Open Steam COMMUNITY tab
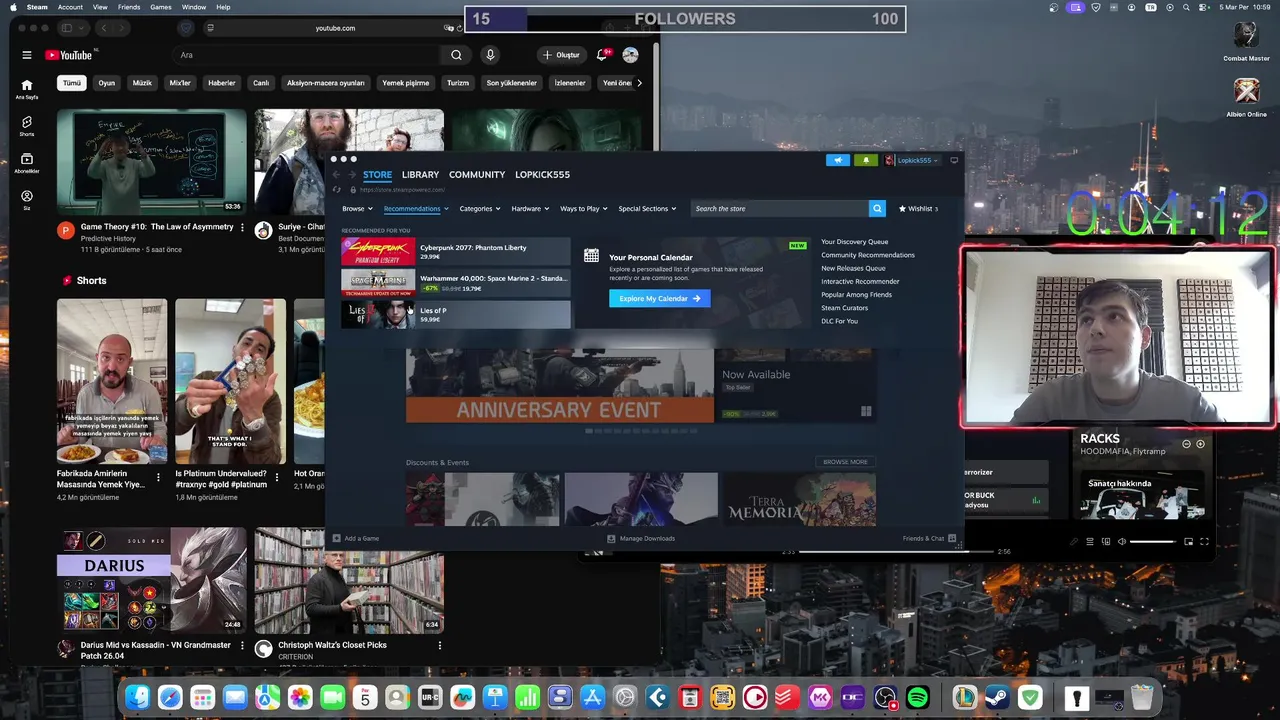The image size is (1280, 720). [x=477, y=175]
